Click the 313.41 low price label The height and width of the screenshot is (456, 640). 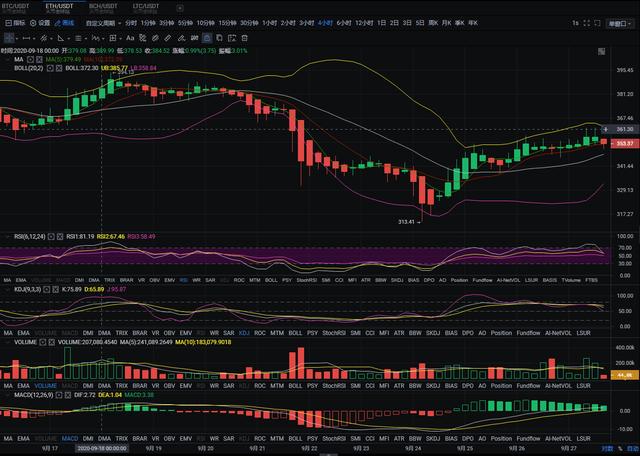point(409,222)
